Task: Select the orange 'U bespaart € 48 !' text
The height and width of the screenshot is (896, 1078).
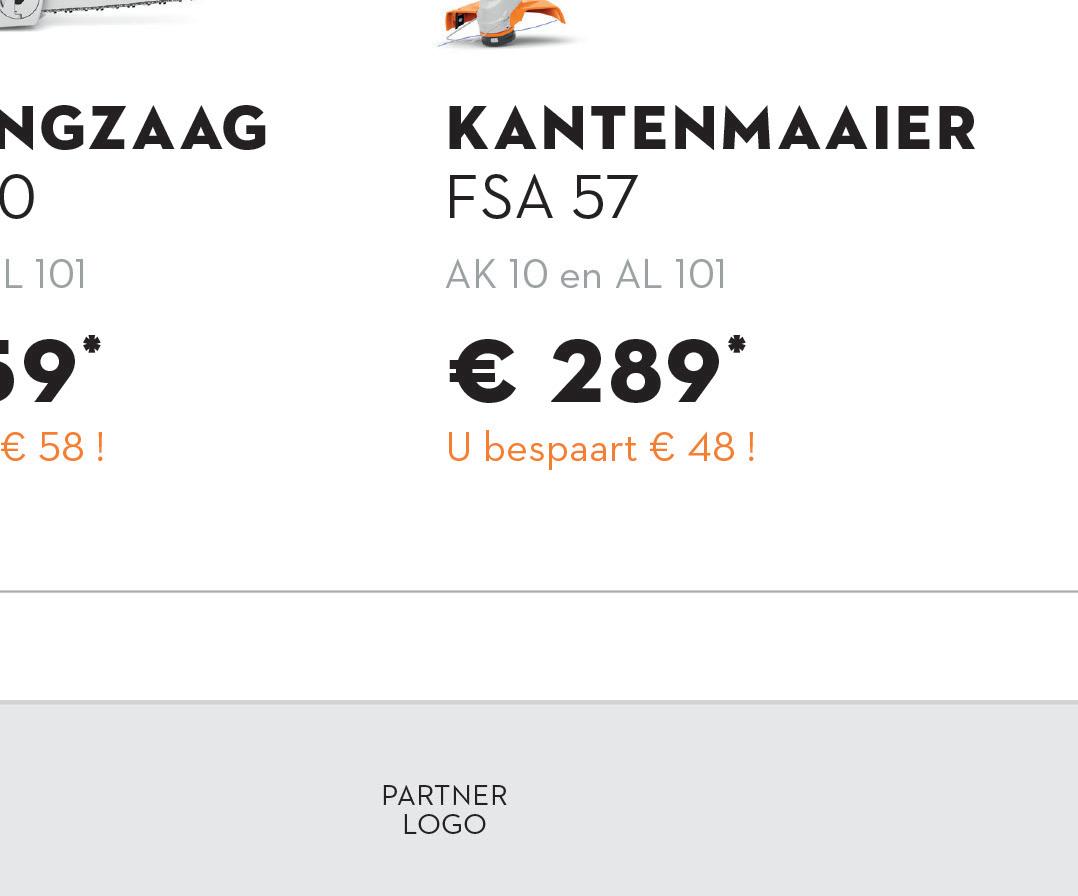Action: coord(600,448)
